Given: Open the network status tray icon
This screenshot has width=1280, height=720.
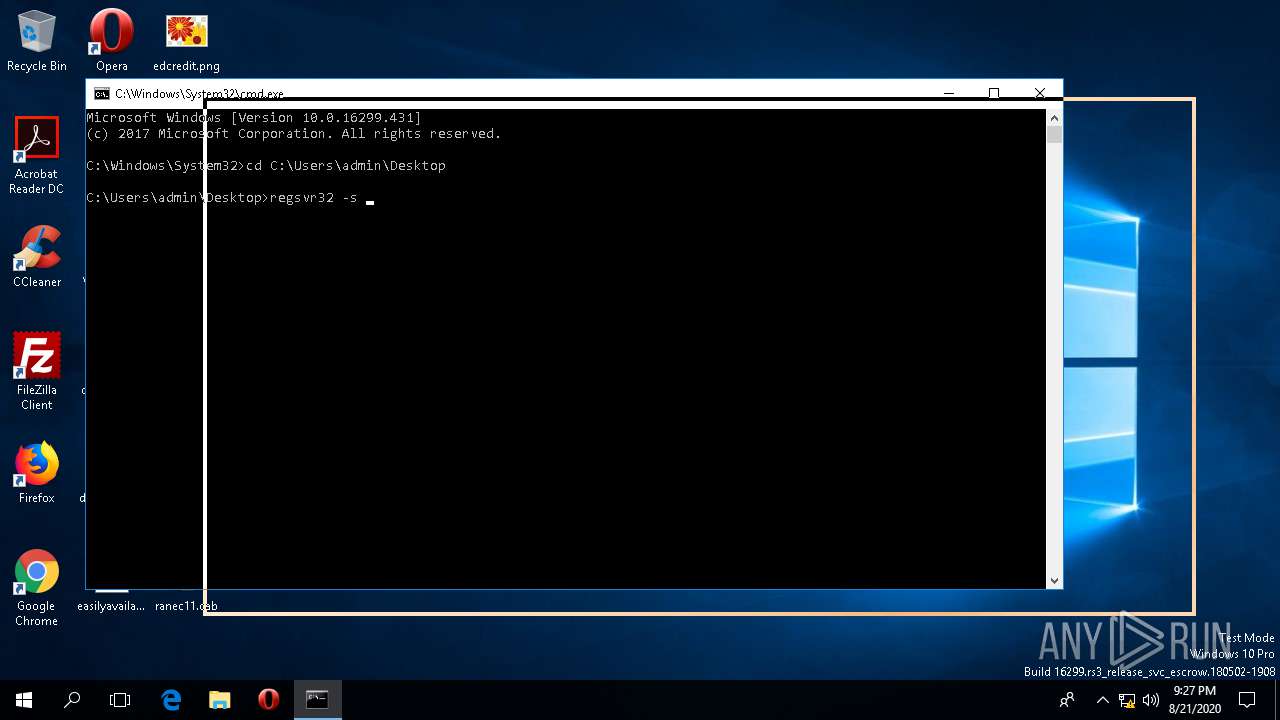Looking at the screenshot, I should pyautogui.click(x=1127, y=700).
